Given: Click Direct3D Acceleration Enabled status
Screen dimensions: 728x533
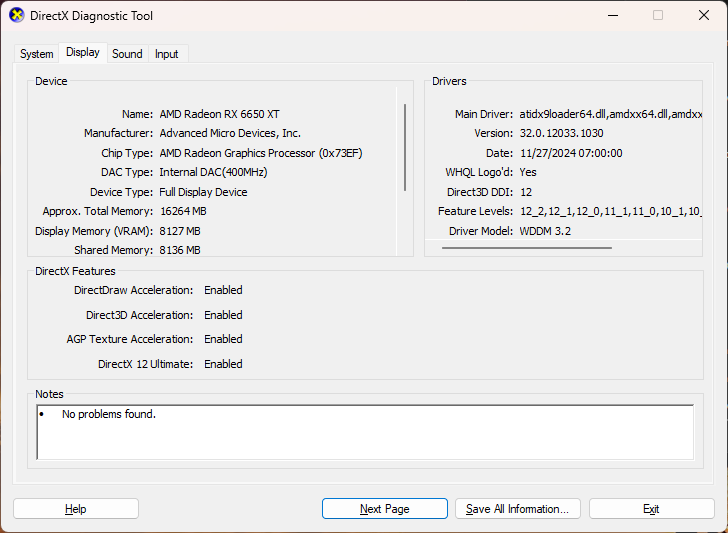Looking at the screenshot, I should (223, 315).
